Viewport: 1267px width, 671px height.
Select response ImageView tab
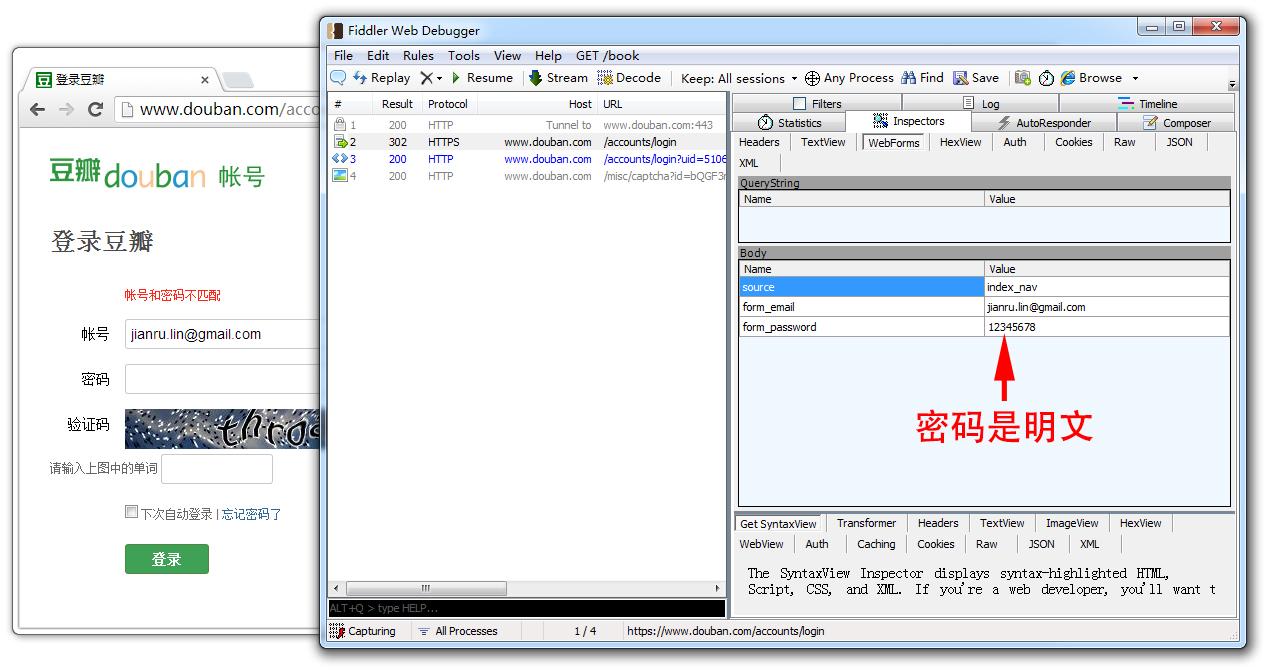1072,523
